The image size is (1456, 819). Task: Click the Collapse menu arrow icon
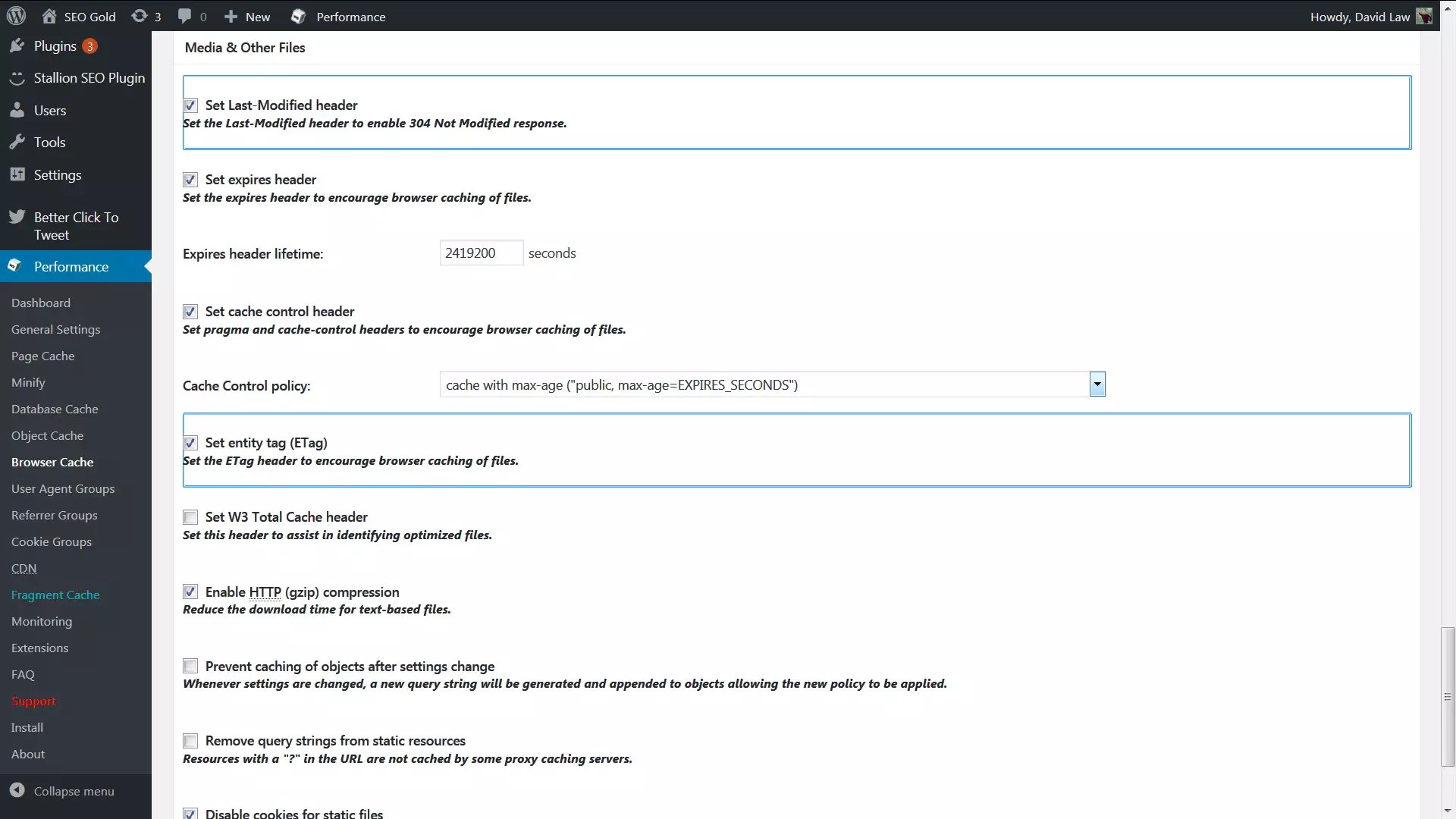[17, 790]
